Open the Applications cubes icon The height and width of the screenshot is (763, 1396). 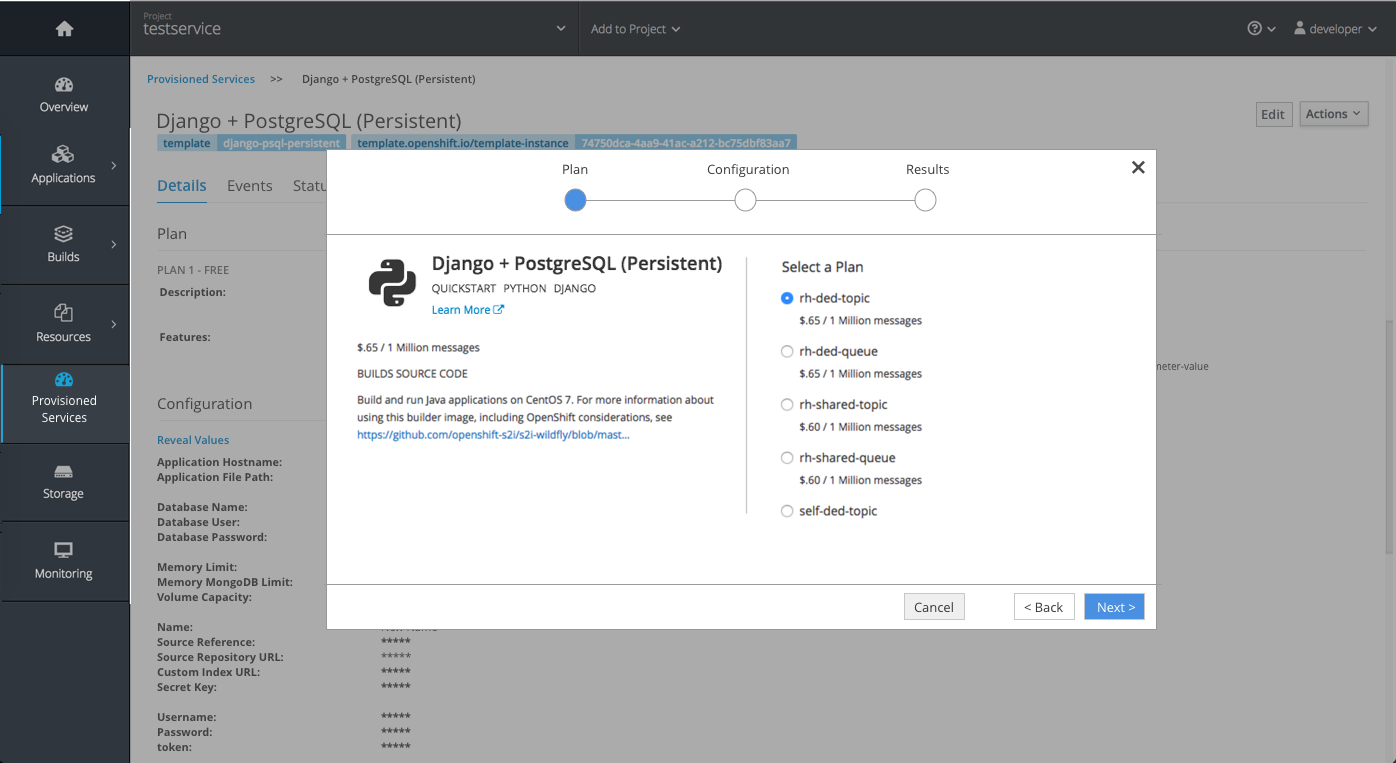[x=63, y=155]
